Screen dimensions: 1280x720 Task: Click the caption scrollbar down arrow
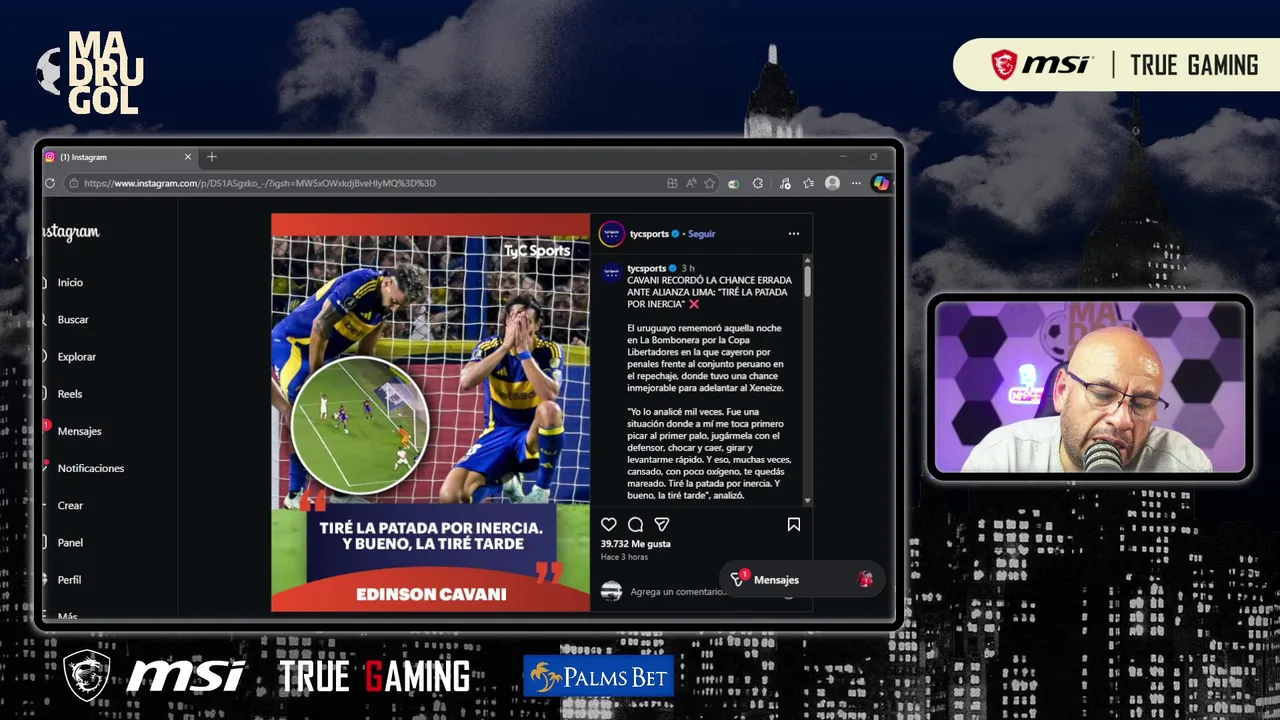(807, 501)
